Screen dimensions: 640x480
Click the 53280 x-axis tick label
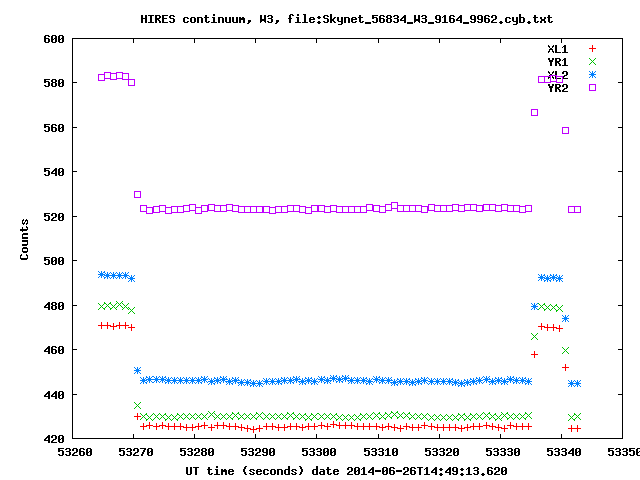click(x=197, y=452)
